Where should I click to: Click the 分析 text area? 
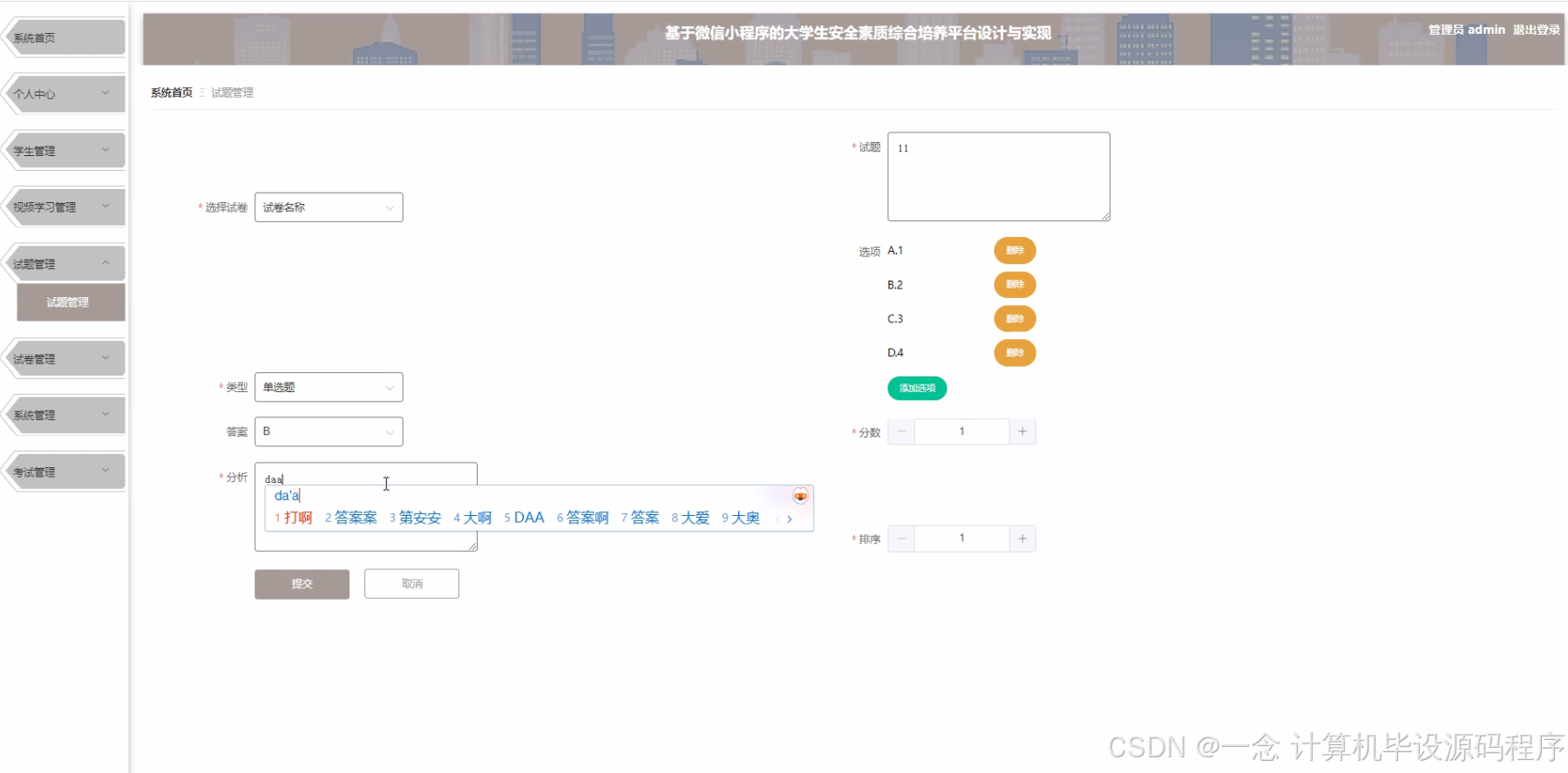pyautogui.click(x=366, y=506)
